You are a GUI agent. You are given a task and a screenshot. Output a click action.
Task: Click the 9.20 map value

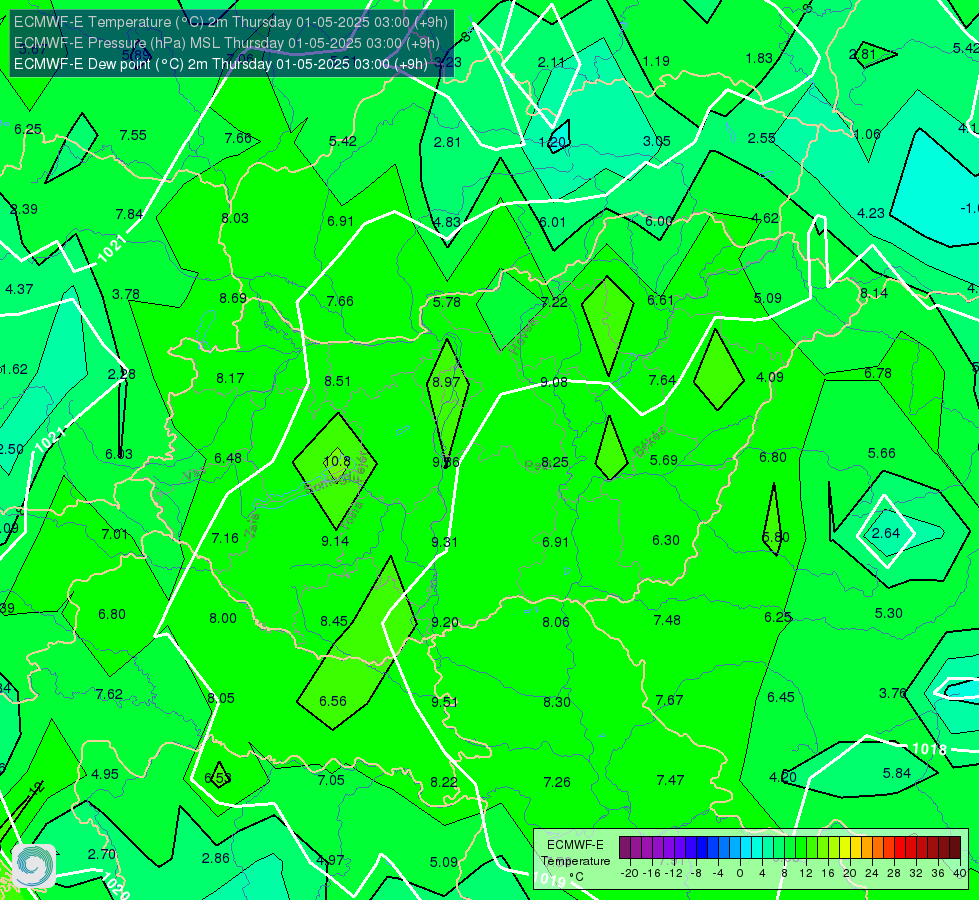[445, 623]
